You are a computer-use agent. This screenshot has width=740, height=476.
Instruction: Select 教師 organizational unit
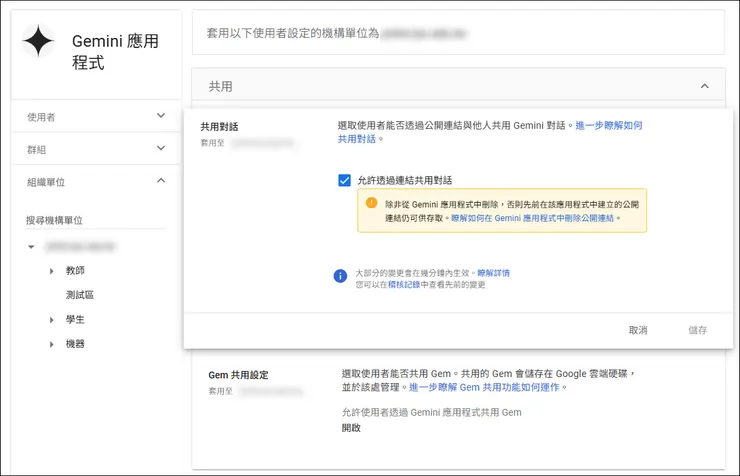tap(75, 270)
